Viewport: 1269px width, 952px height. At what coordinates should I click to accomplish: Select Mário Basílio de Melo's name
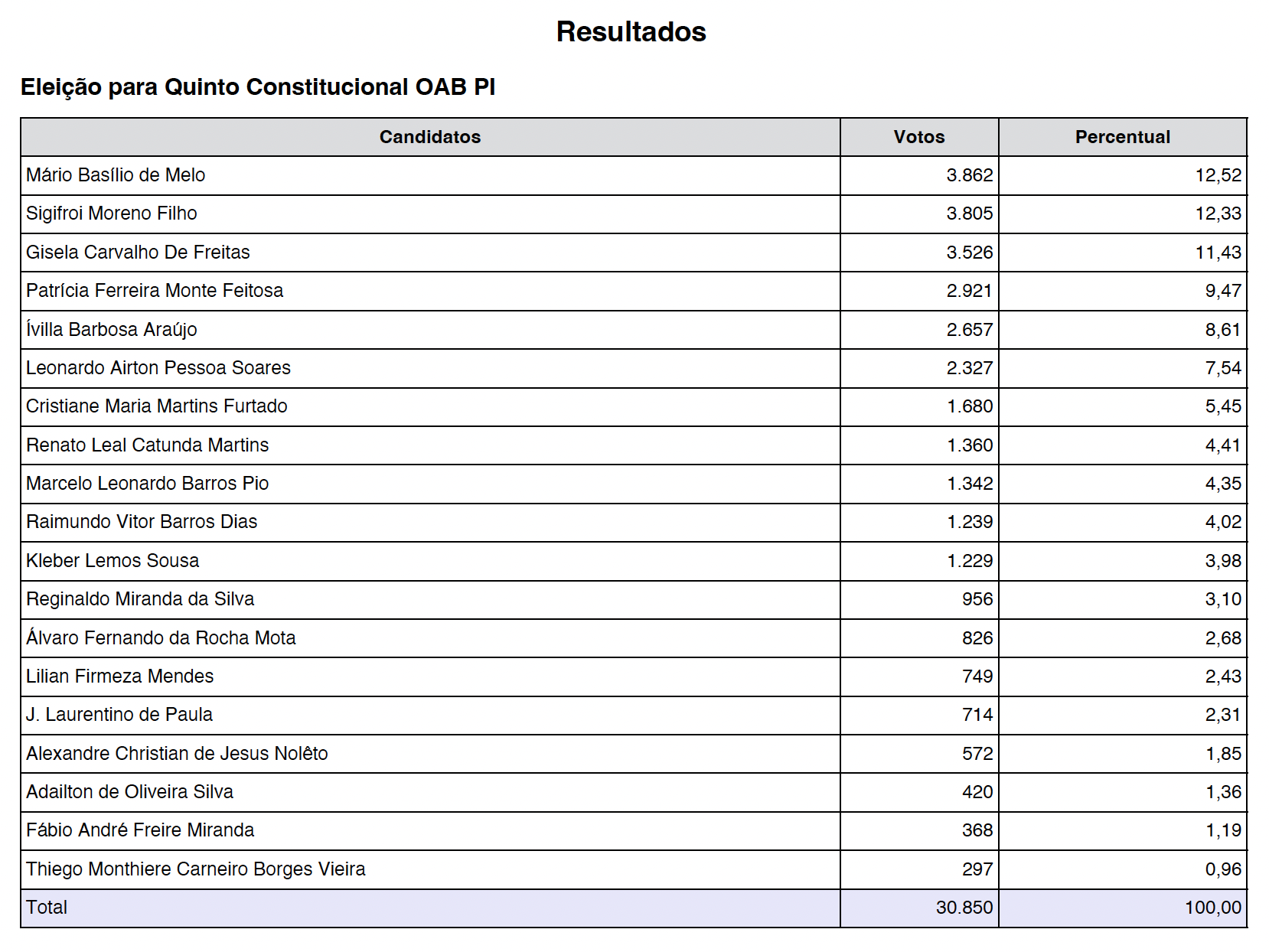[x=116, y=175]
